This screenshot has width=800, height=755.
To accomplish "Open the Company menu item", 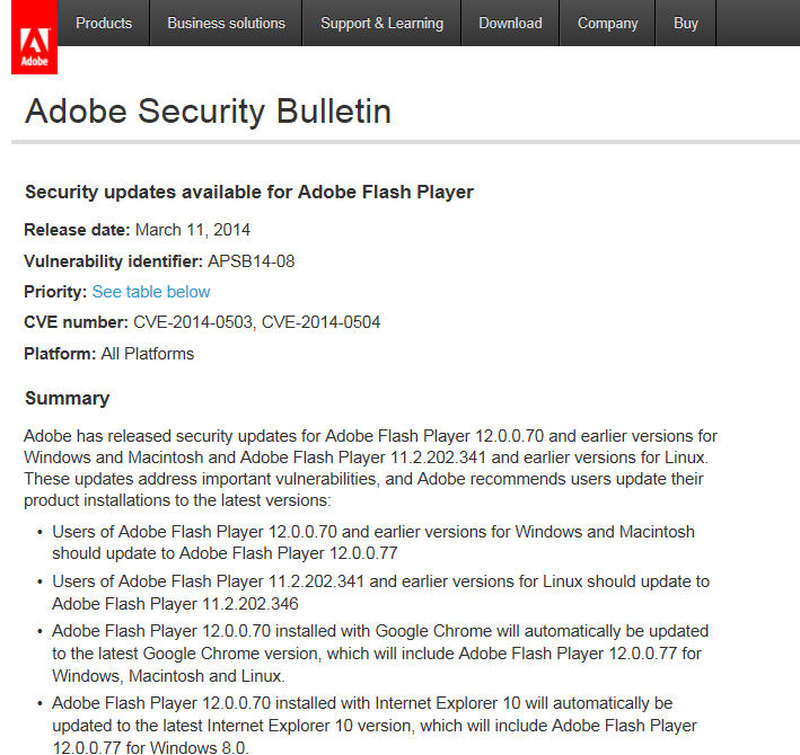I will point(607,23).
